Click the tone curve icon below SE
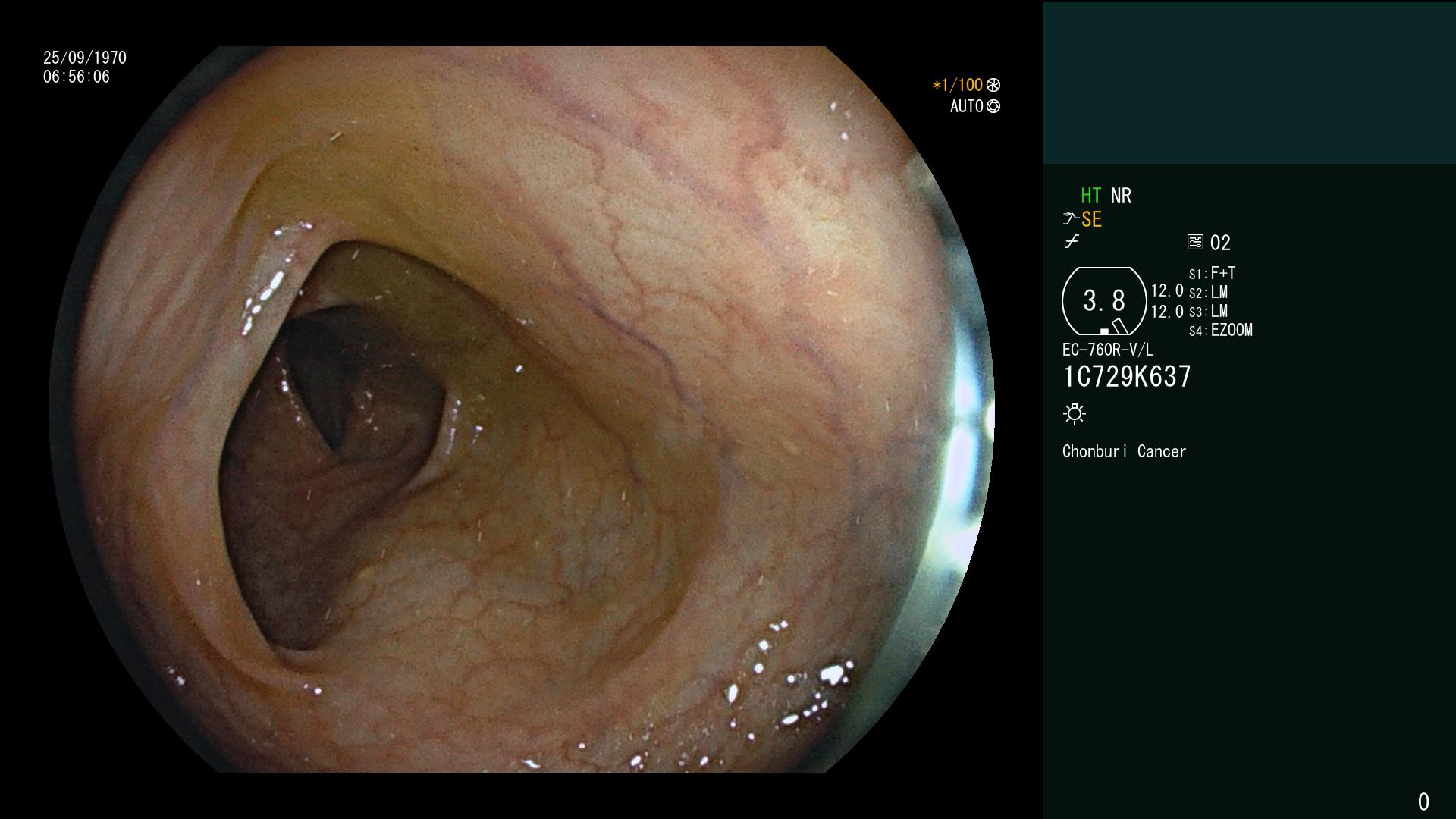This screenshot has height=819, width=1456. pos(1072,242)
